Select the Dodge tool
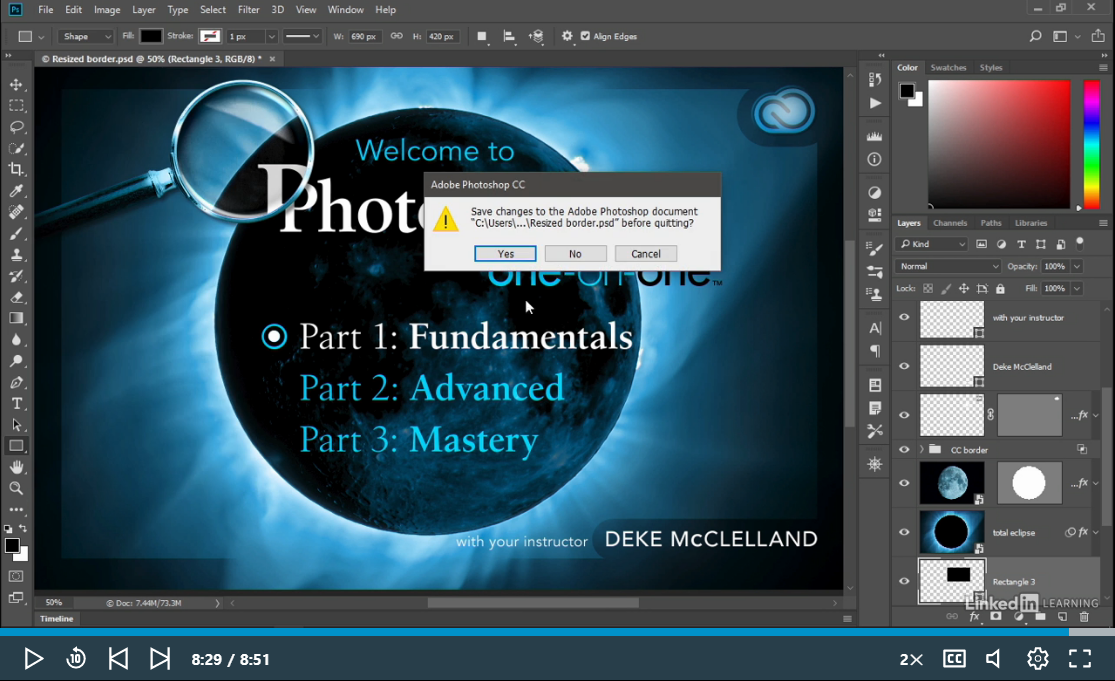1115x681 pixels. pyautogui.click(x=16, y=361)
